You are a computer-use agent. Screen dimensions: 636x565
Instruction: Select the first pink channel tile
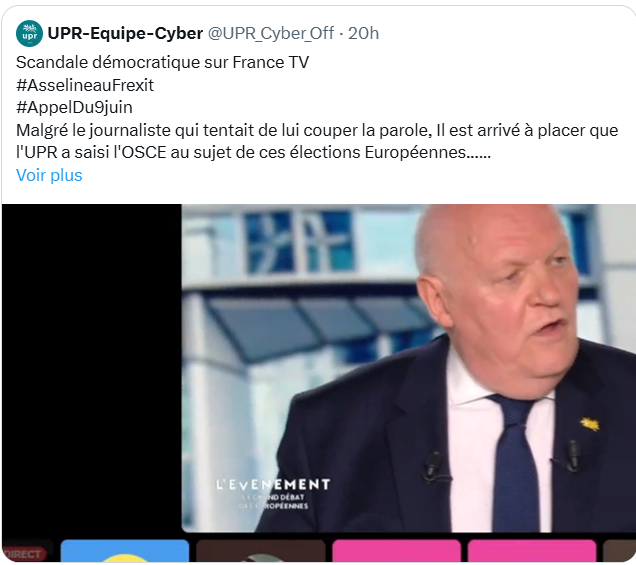(397, 551)
